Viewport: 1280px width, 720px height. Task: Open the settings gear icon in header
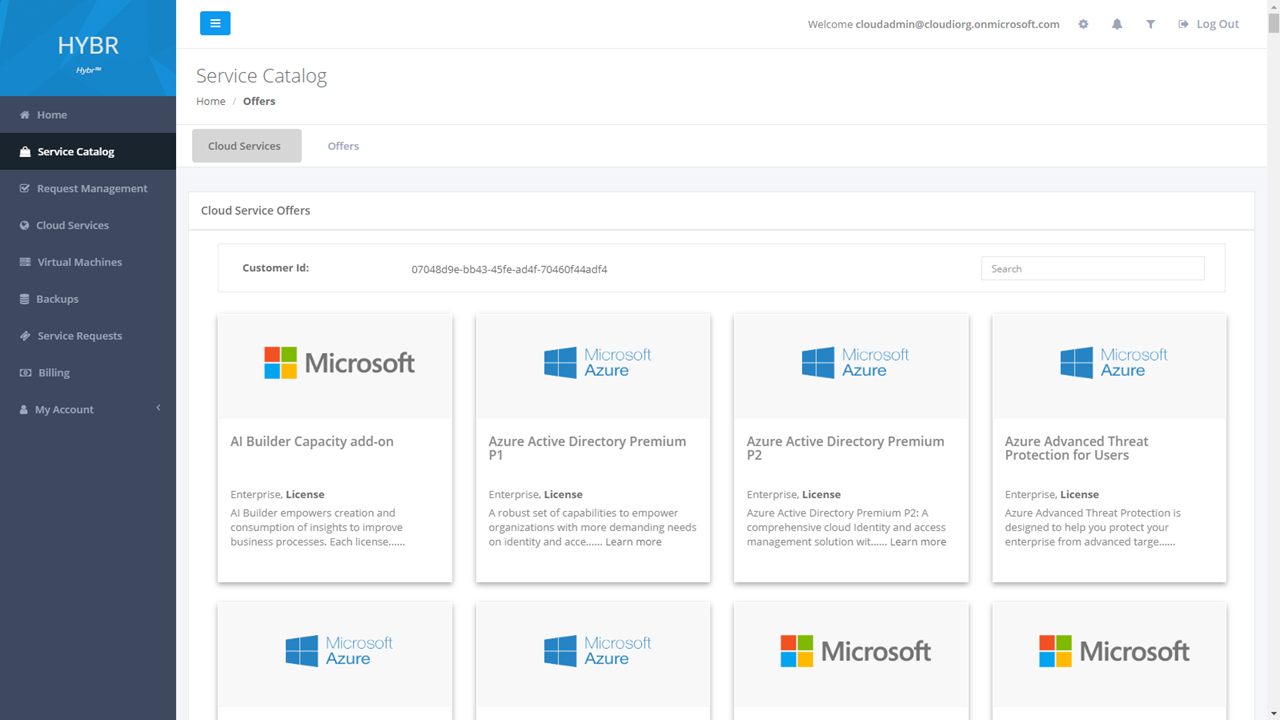1083,24
